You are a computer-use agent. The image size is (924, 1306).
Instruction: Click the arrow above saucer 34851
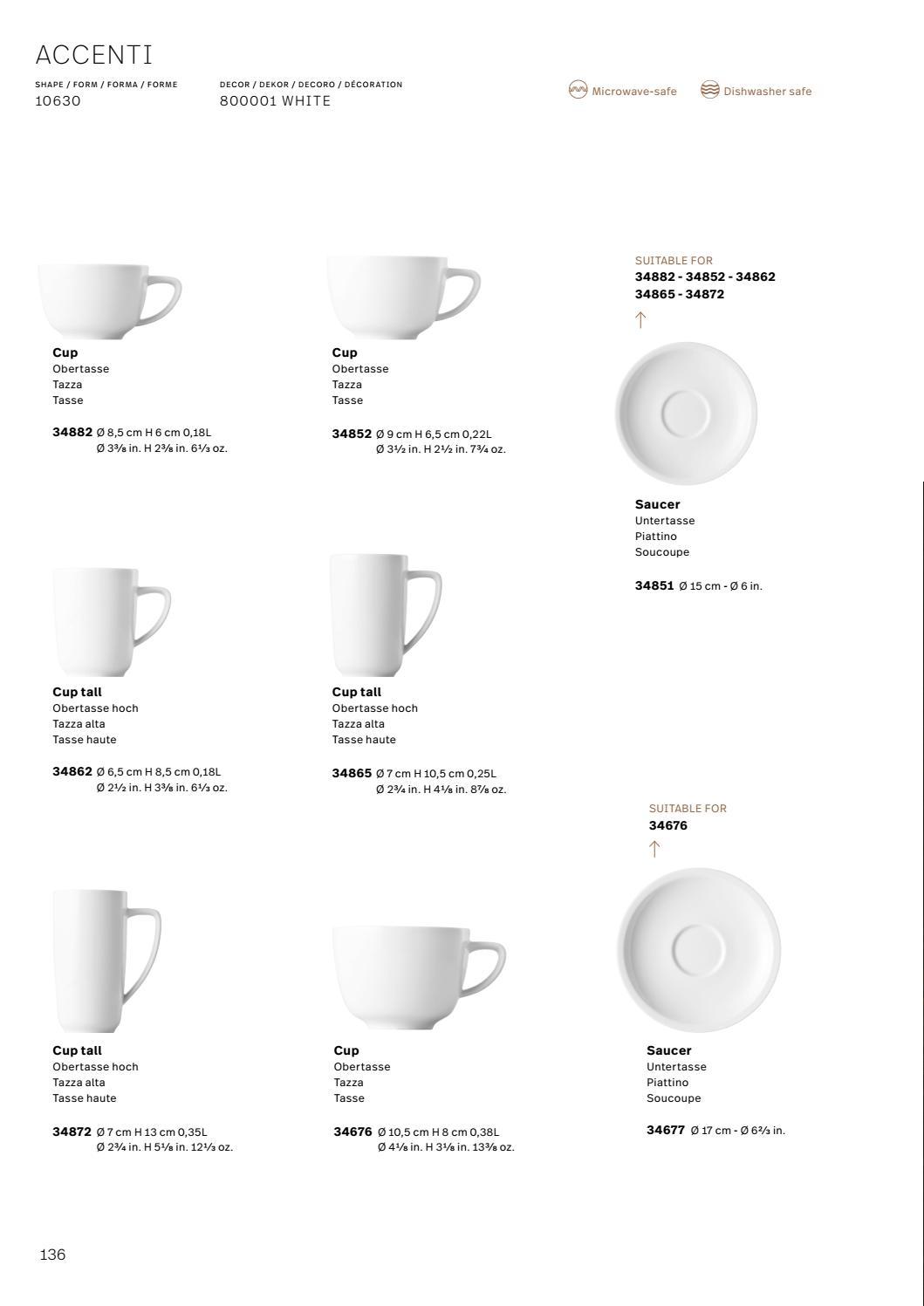[x=640, y=319]
